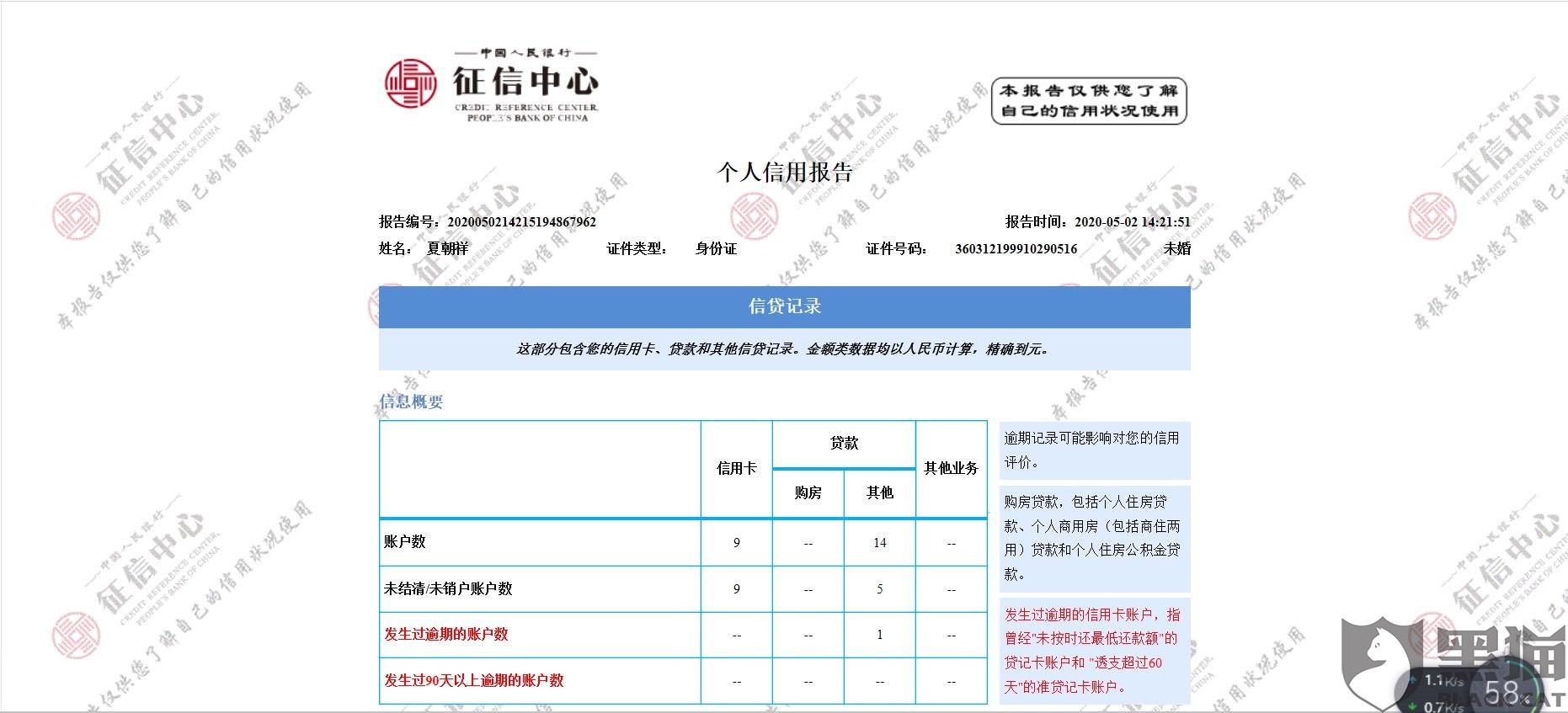
Task: Click the 其他业务 column header
Action: tap(951, 469)
